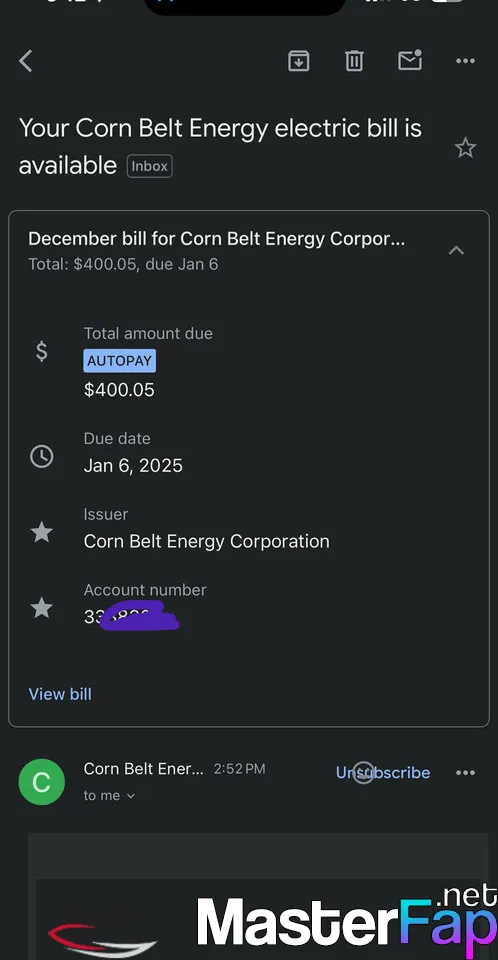Star the Corn Belt Energy email
This screenshot has height=960, width=498.
coord(465,148)
